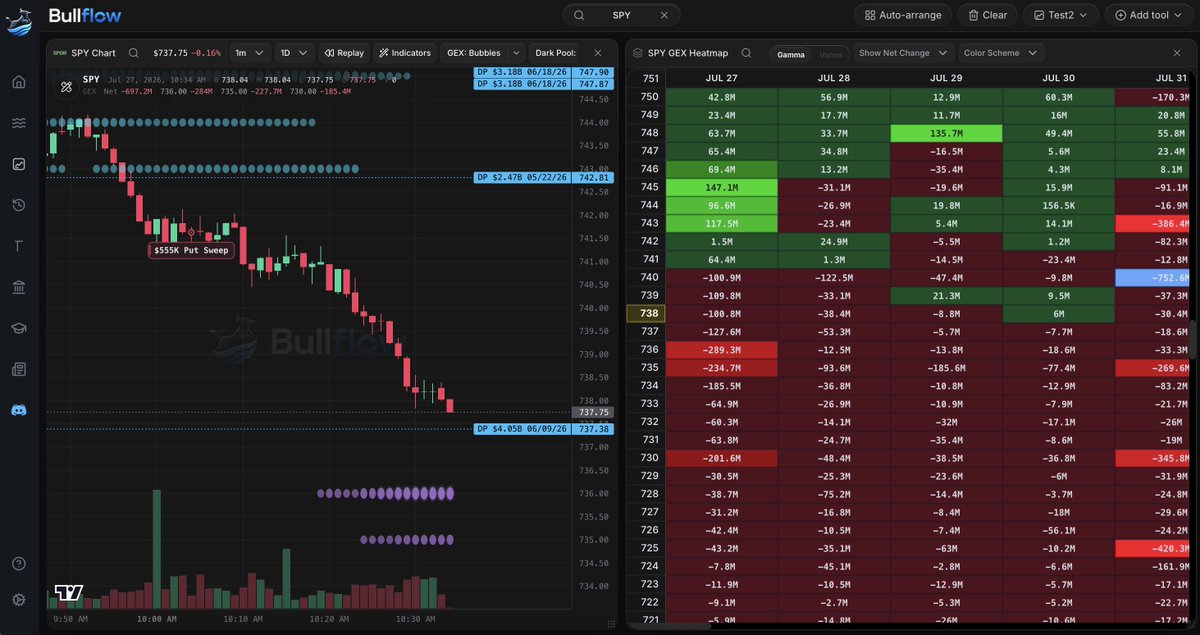Image resolution: width=1200 pixels, height=635 pixels.
Task: Click the SPY ticker search field
Action: tap(621, 15)
